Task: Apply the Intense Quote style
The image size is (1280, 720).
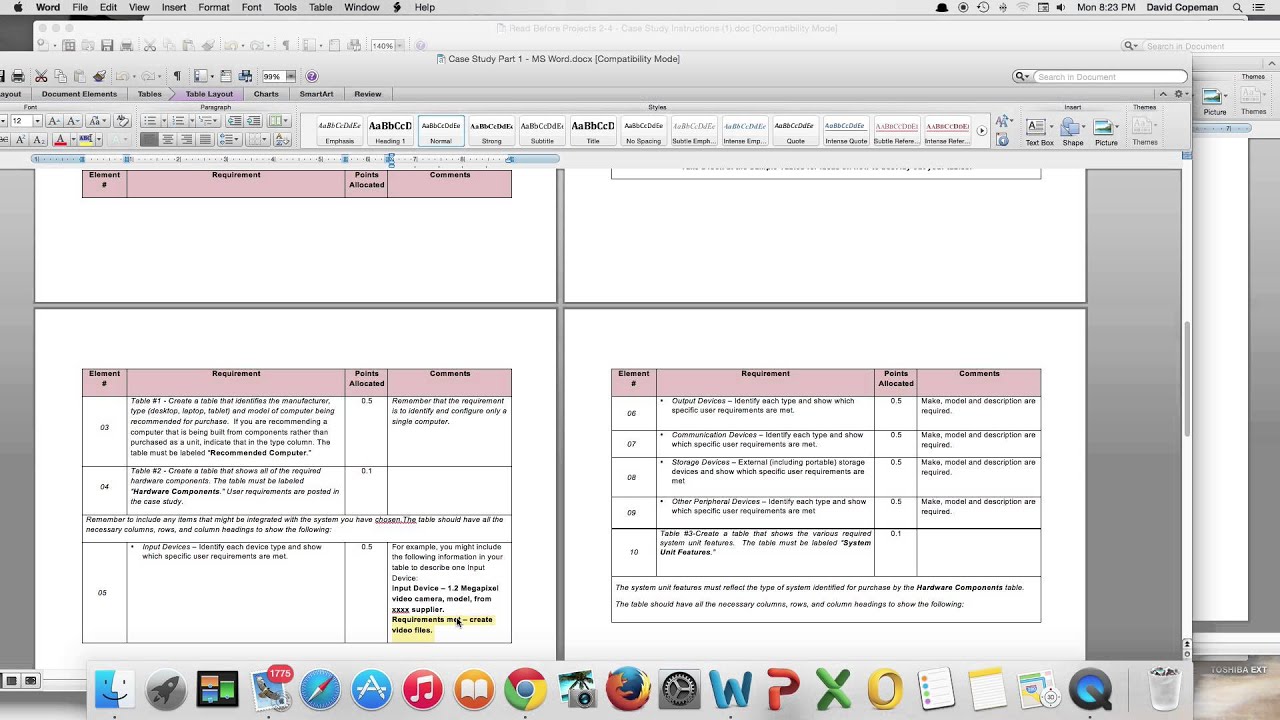Action: click(845, 131)
